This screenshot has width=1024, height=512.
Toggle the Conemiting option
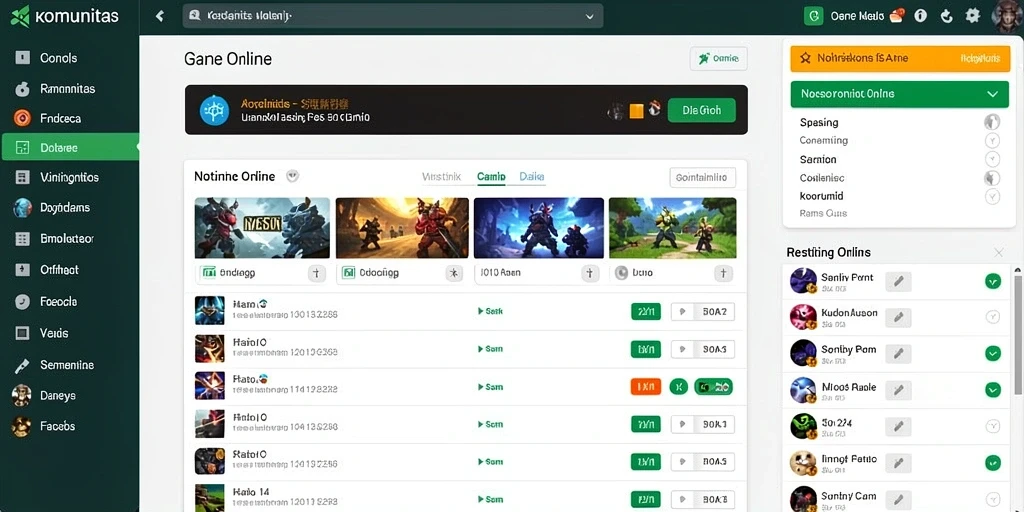[x=991, y=140]
